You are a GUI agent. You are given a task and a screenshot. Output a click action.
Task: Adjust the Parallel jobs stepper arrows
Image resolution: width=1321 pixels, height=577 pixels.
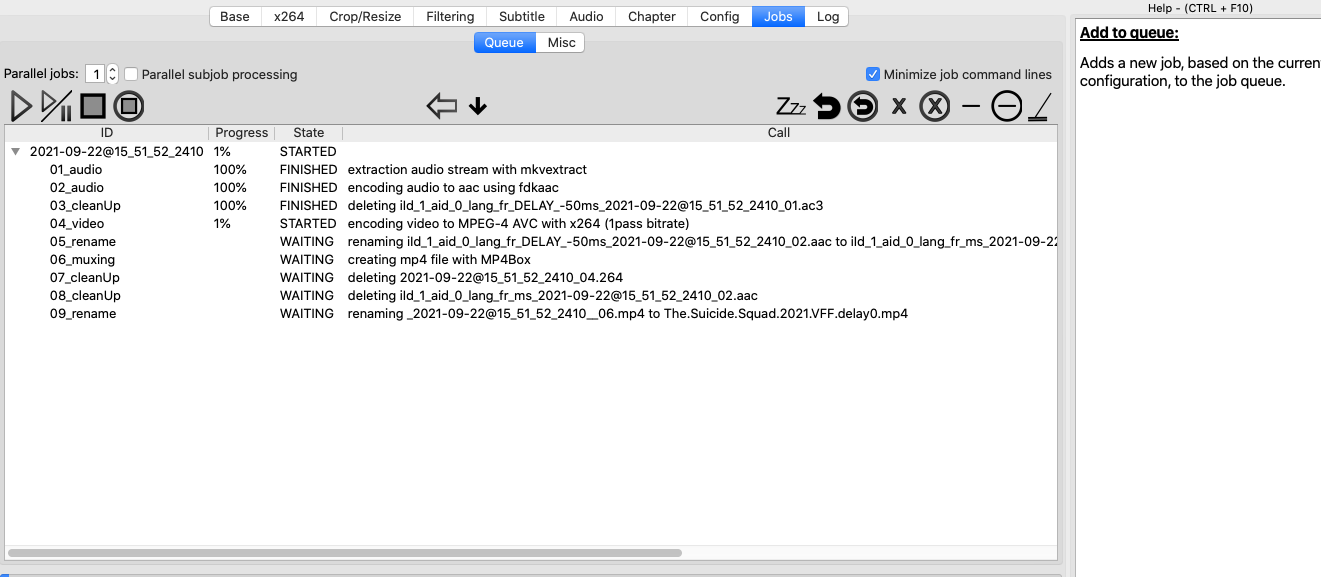112,74
